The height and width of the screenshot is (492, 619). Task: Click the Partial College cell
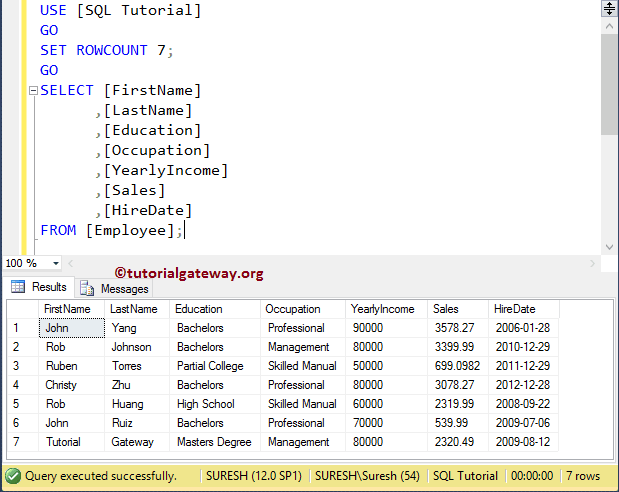click(215, 366)
